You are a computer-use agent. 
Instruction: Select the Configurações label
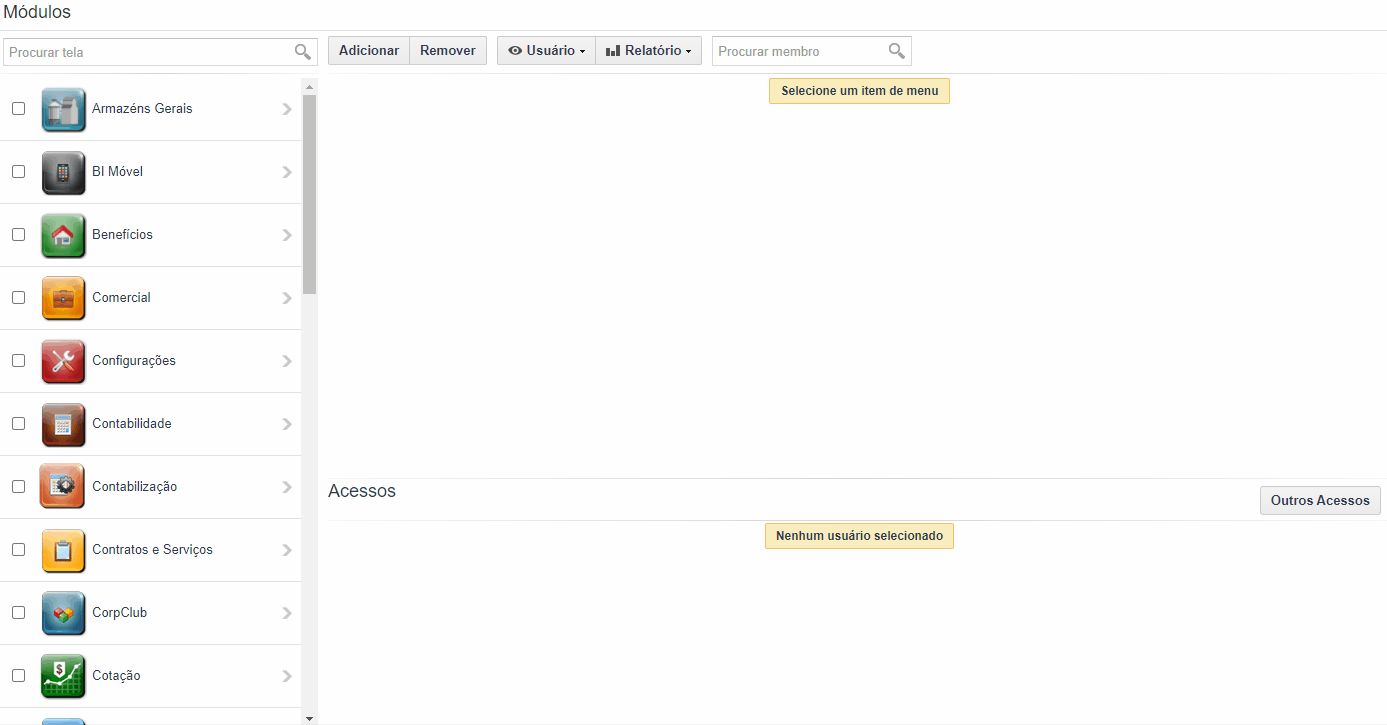pyautogui.click(x=134, y=361)
